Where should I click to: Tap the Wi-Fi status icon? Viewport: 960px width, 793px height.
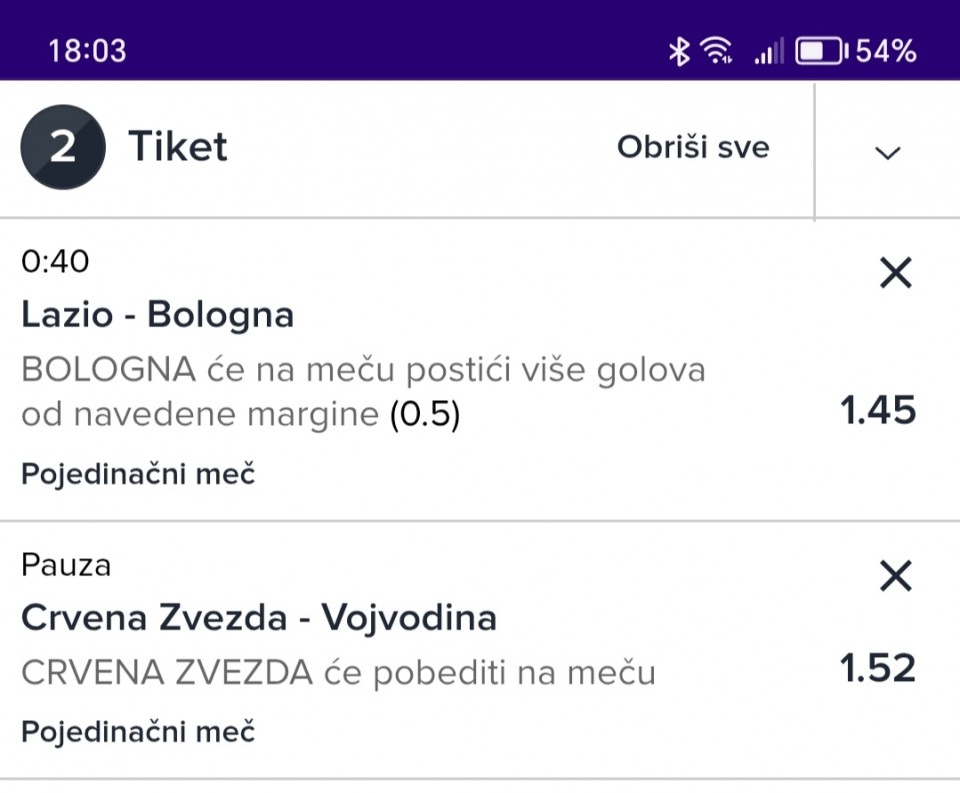pos(716,51)
